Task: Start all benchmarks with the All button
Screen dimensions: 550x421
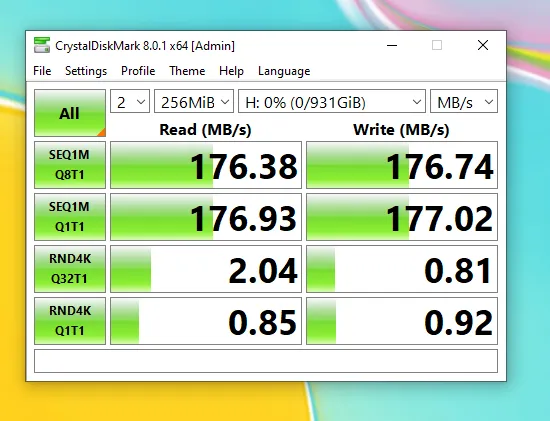Action: tap(70, 113)
